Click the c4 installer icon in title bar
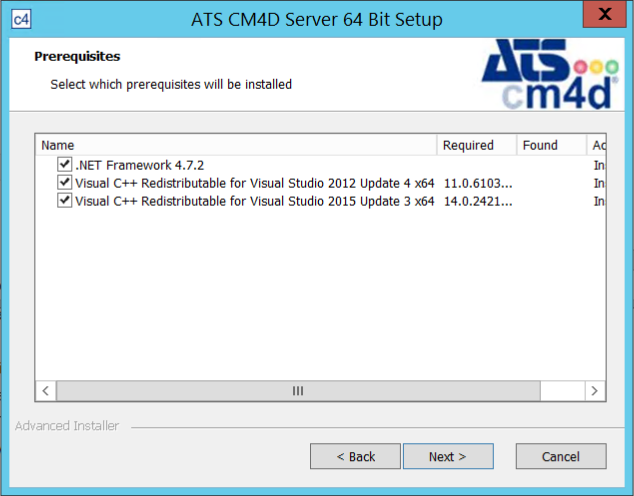Image resolution: width=634 pixels, height=496 pixels. click(20, 19)
